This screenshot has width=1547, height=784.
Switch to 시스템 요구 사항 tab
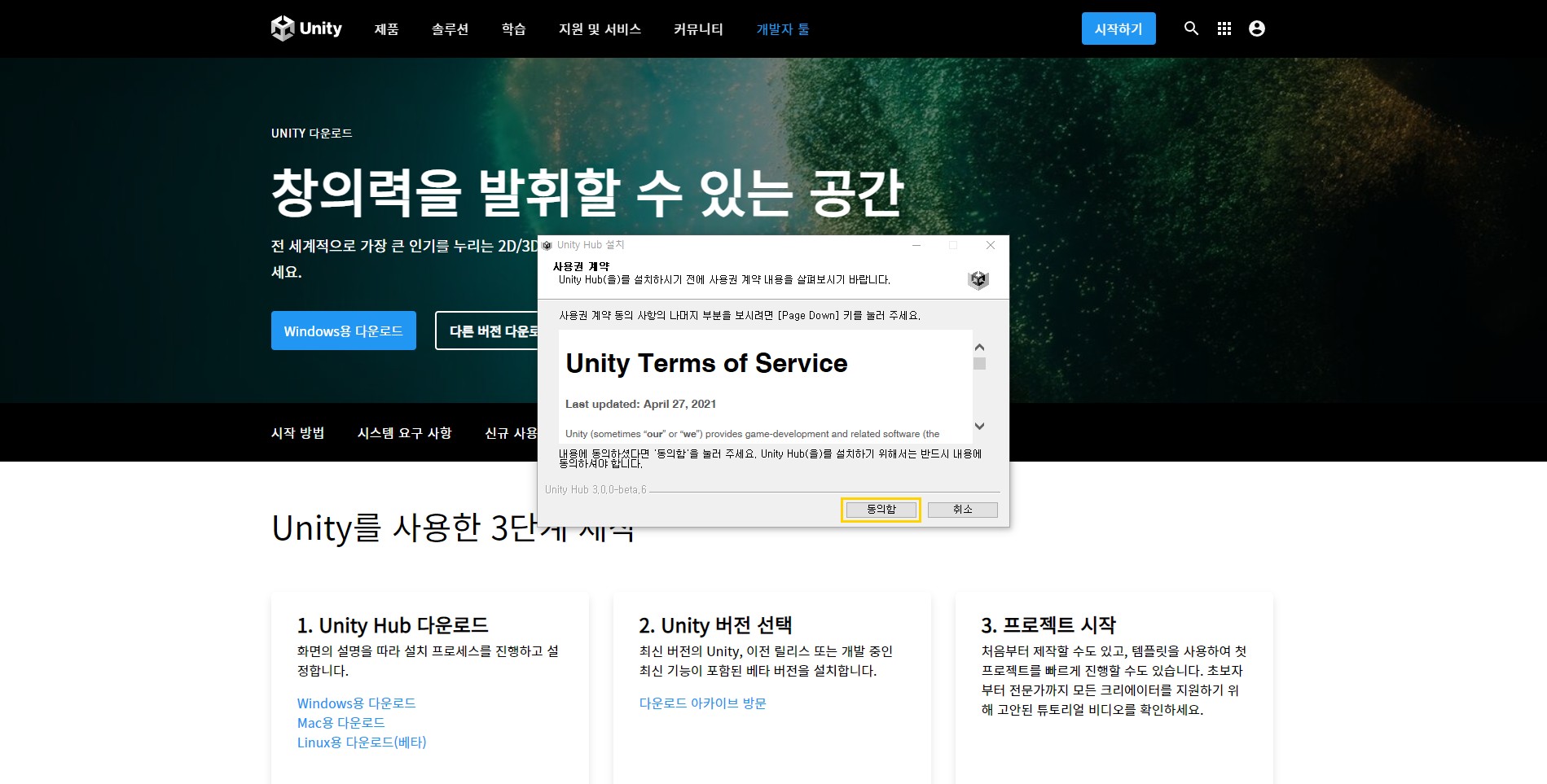click(404, 433)
